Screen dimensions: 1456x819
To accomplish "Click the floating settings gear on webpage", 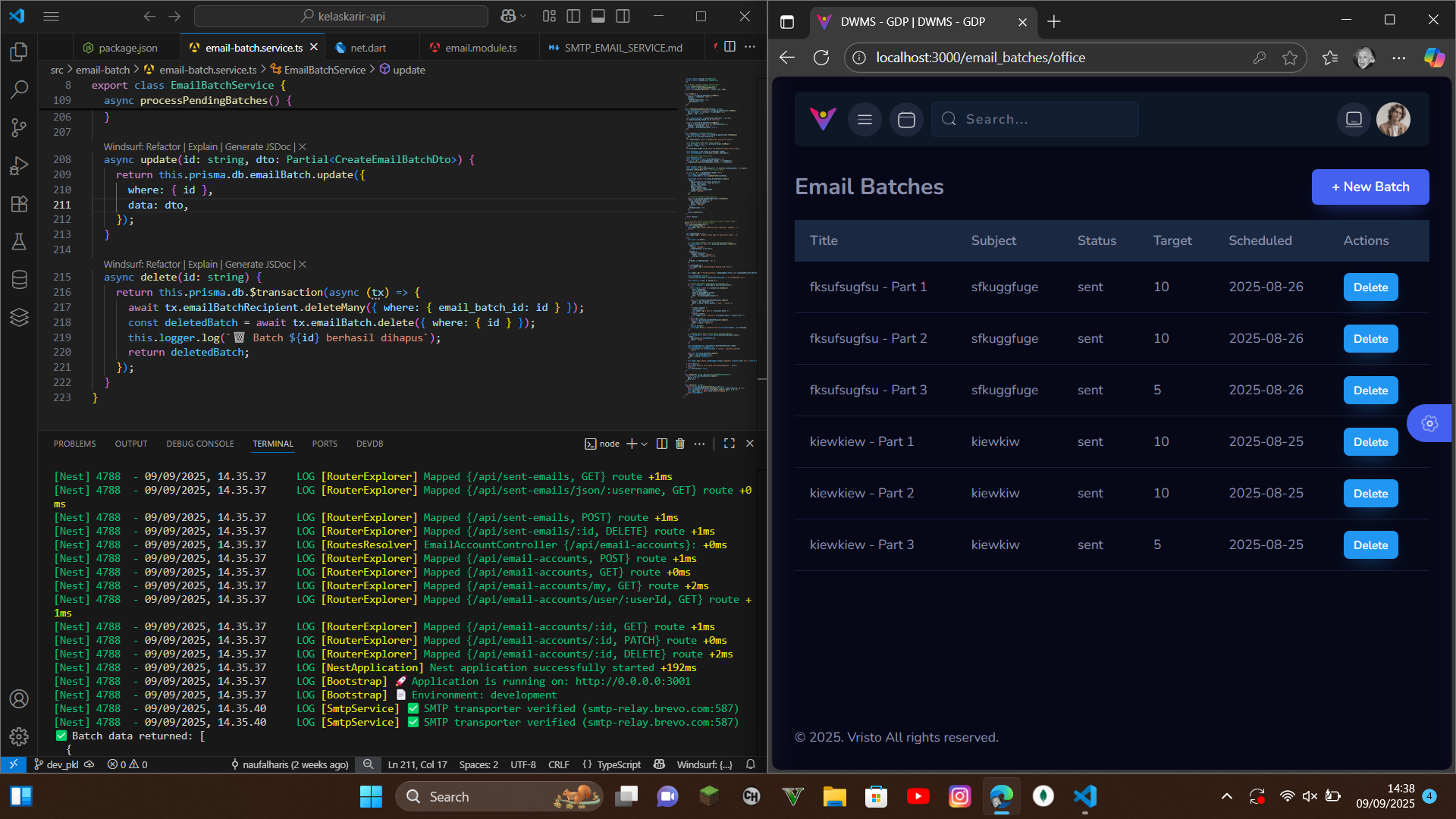I will pyautogui.click(x=1429, y=423).
